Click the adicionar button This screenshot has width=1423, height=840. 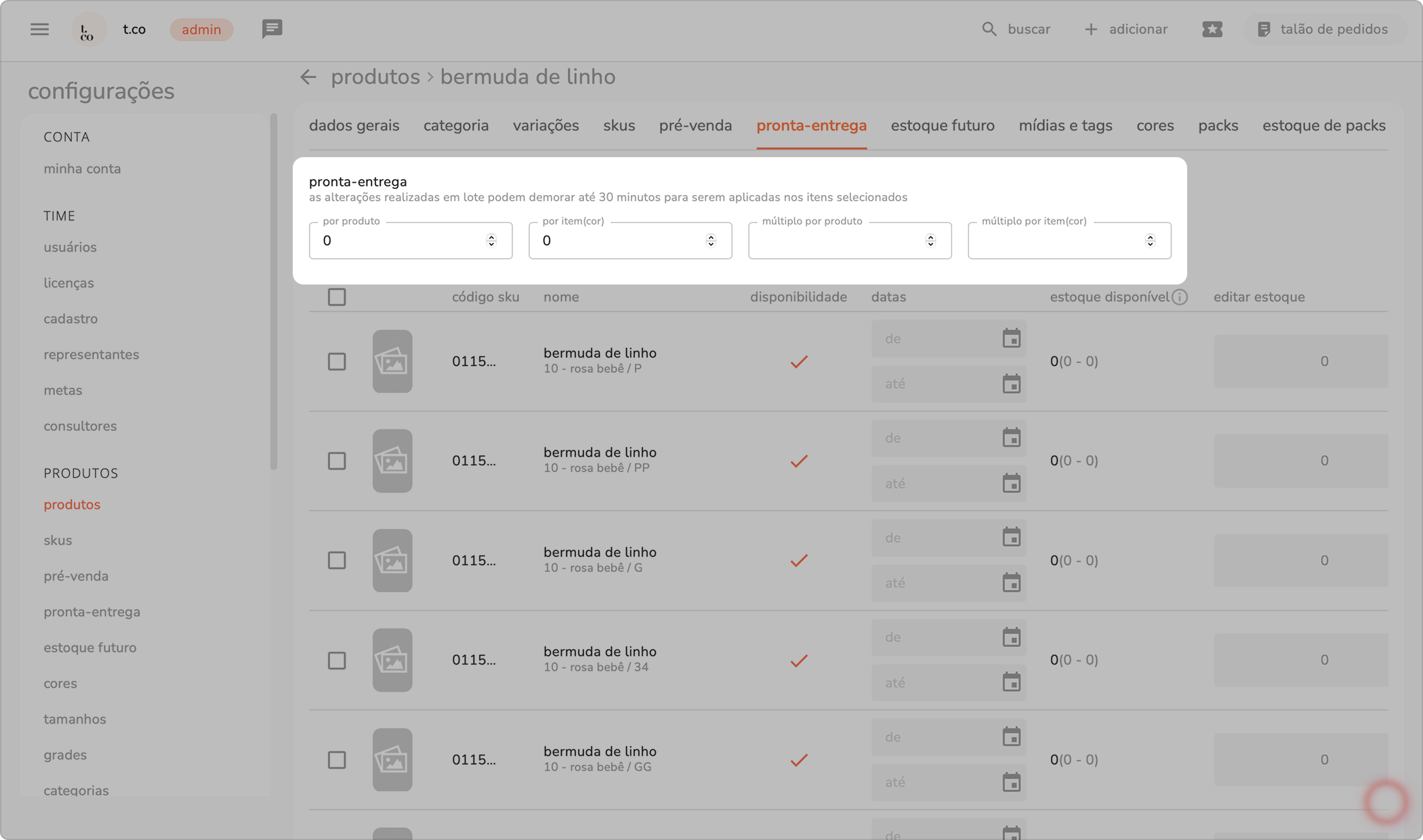[1126, 29]
